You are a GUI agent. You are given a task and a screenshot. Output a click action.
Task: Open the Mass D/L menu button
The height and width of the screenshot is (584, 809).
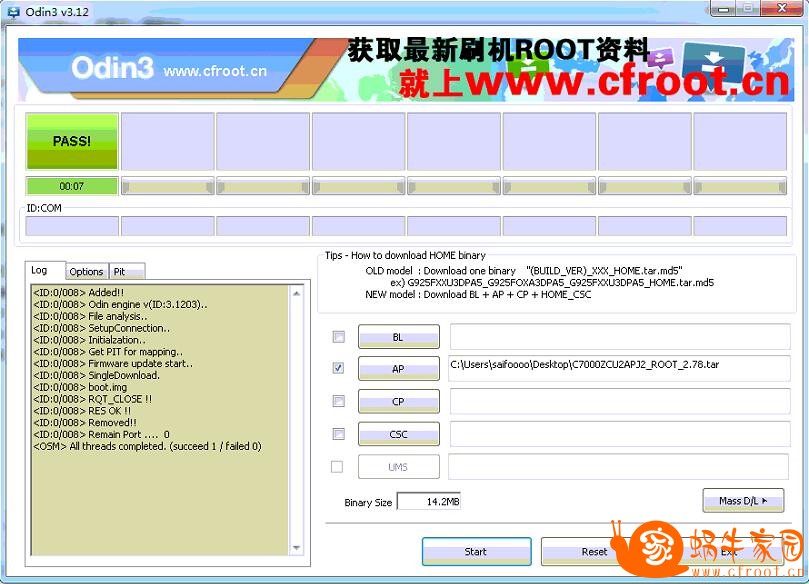click(743, 500)
